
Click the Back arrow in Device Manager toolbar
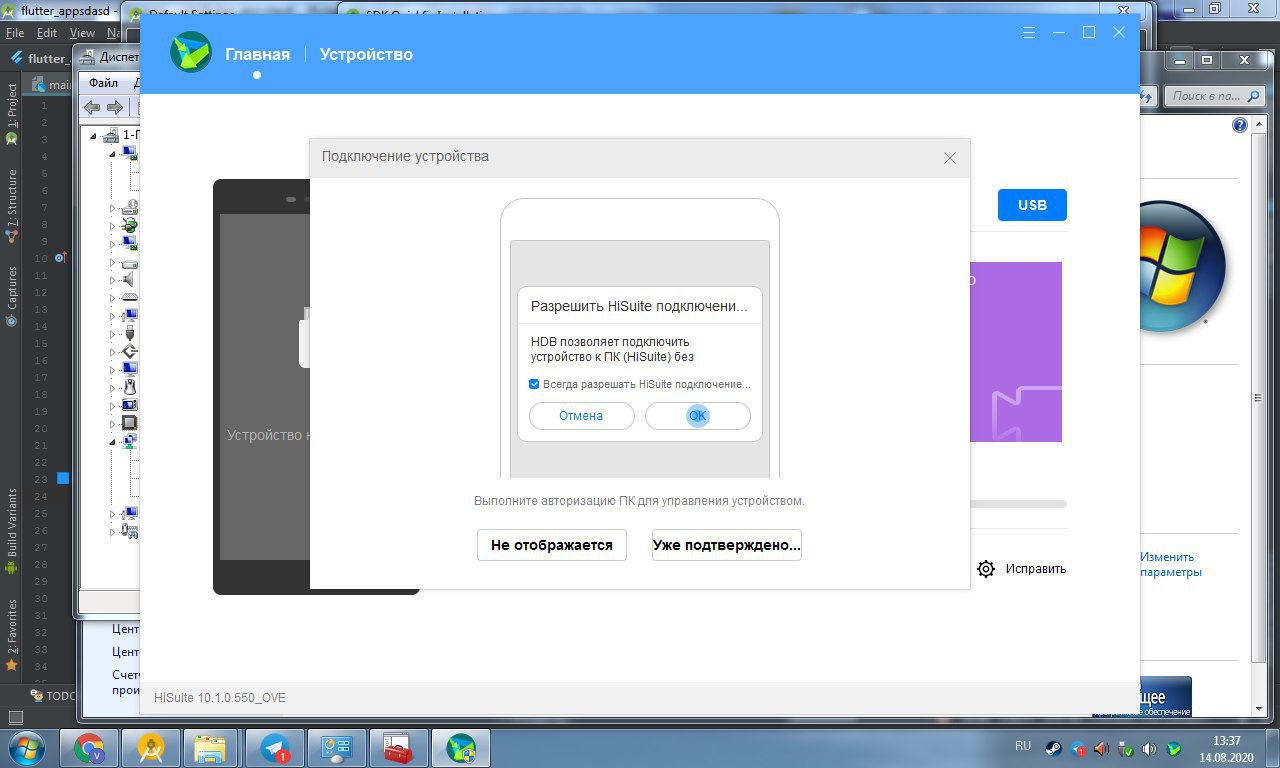coord(92,107)
